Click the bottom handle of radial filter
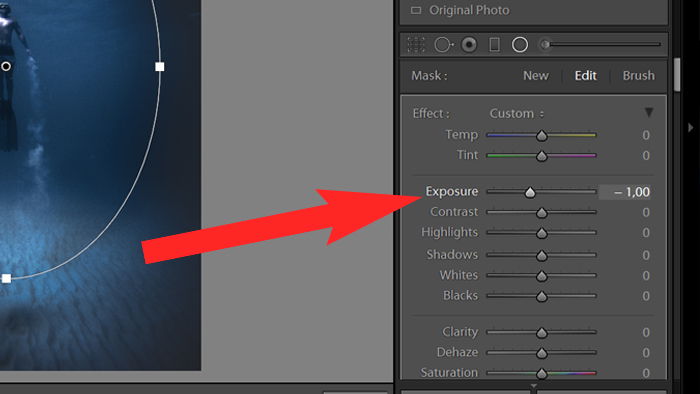Viewport: 700px width, 394px height. tap(6, 279)
